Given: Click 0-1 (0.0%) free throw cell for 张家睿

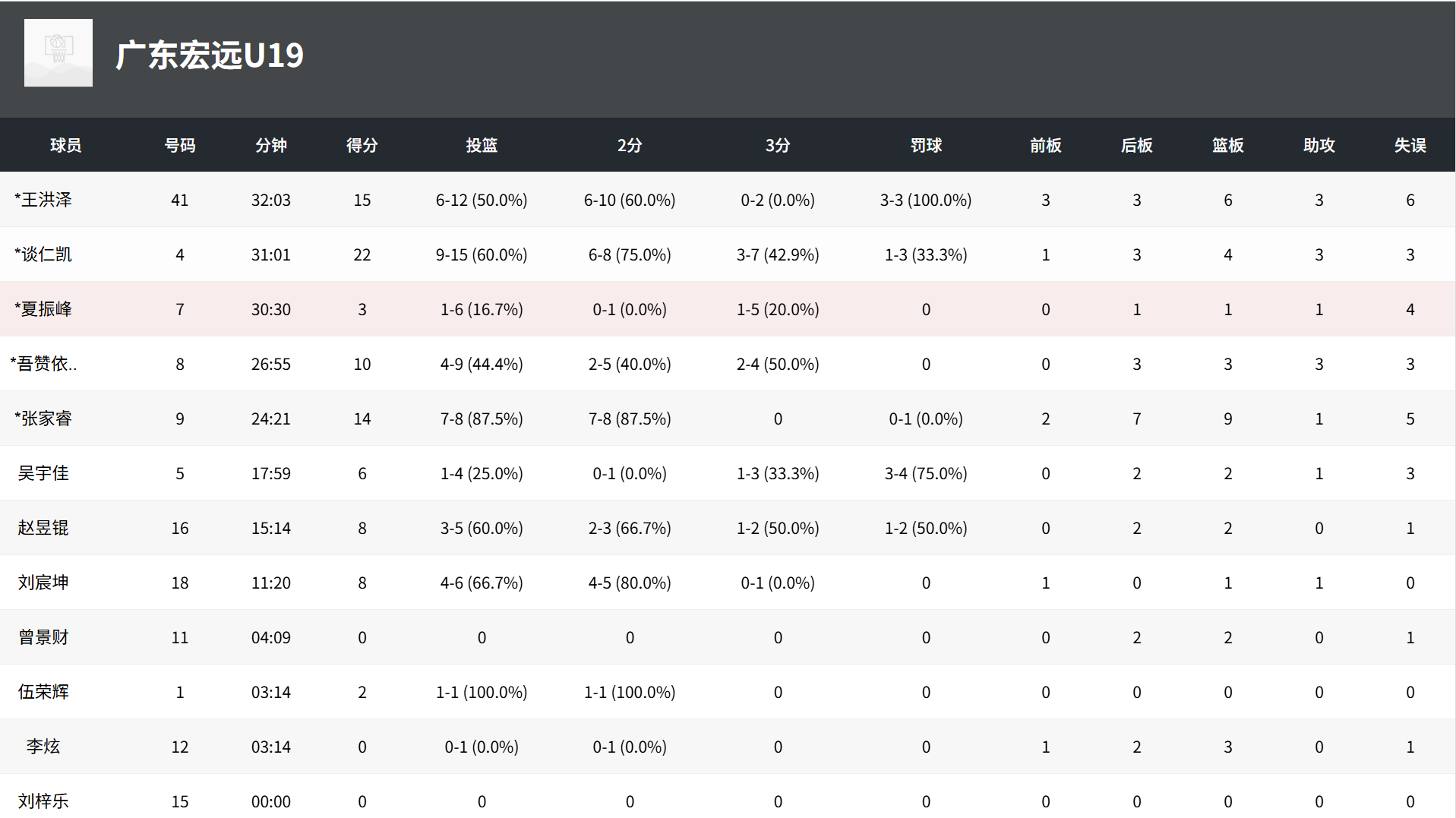Looking at the screenshot, I should click(926, 418).
